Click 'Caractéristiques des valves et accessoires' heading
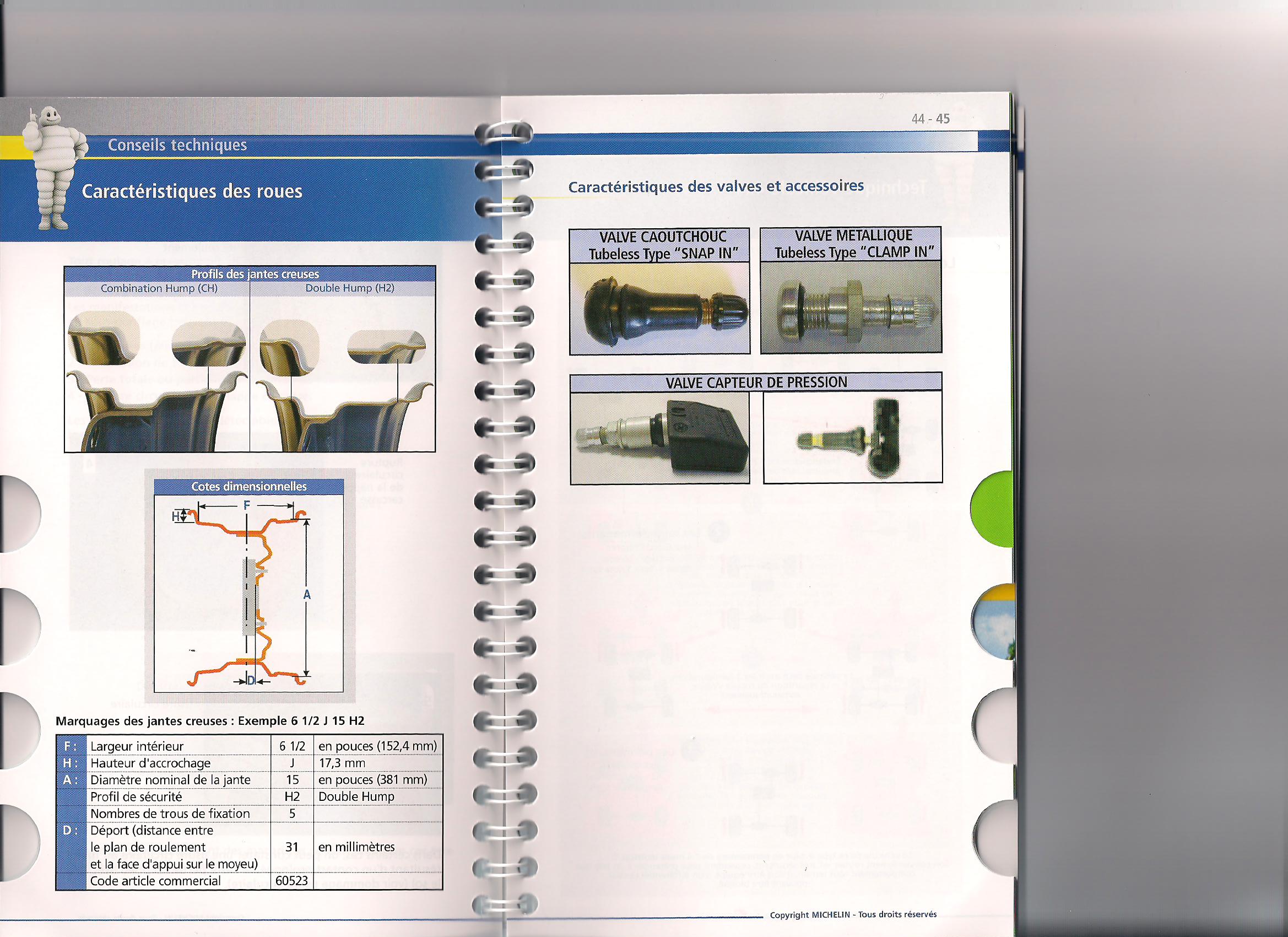Viewport: 1288px width, 937px height. pyautogui.click(x=716, y=186)
